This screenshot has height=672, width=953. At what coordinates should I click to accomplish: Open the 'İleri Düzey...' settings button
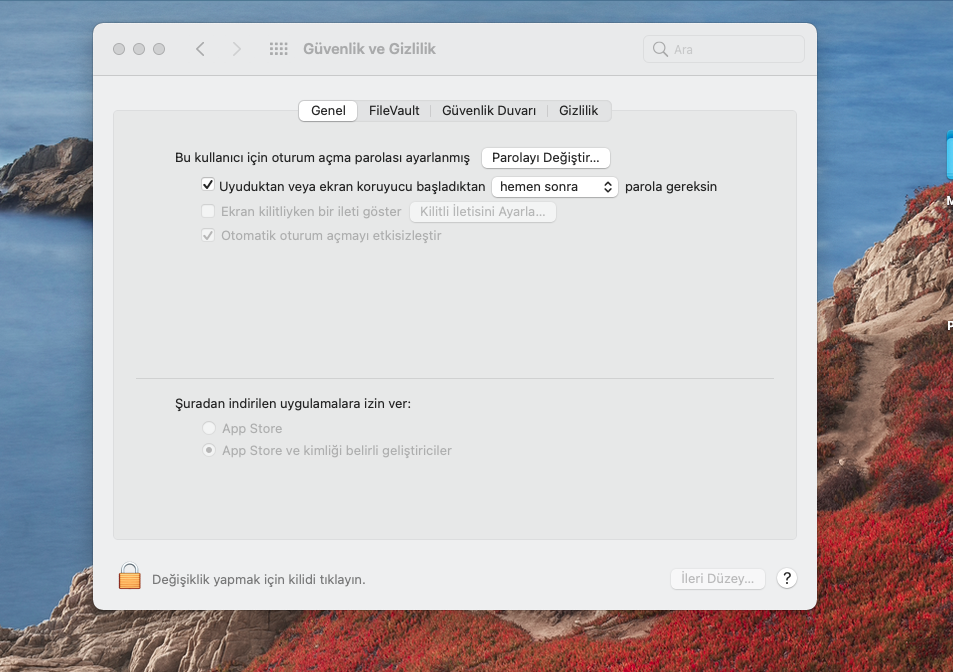tap(717, 578)
